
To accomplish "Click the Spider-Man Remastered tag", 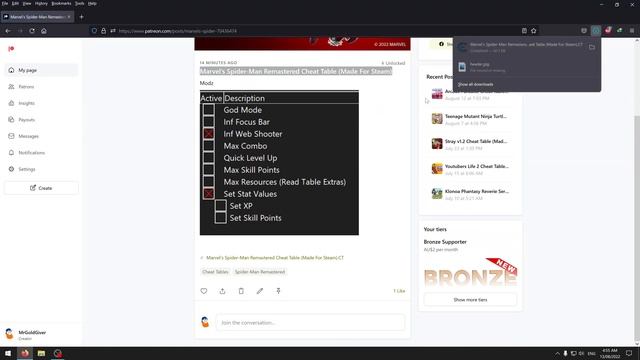I will coord(260,272).
